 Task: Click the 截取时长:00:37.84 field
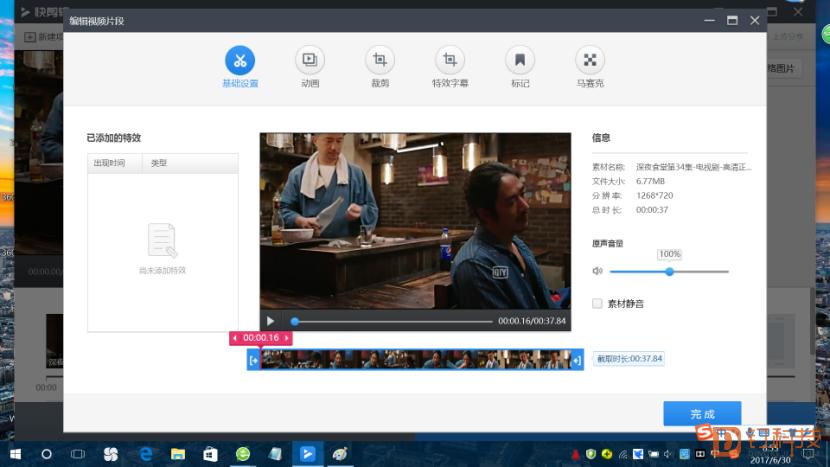629,358
